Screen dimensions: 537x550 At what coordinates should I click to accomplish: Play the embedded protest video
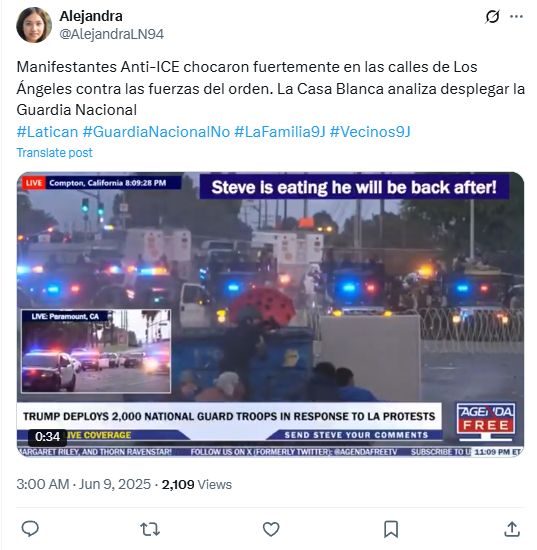coord(270,314)
